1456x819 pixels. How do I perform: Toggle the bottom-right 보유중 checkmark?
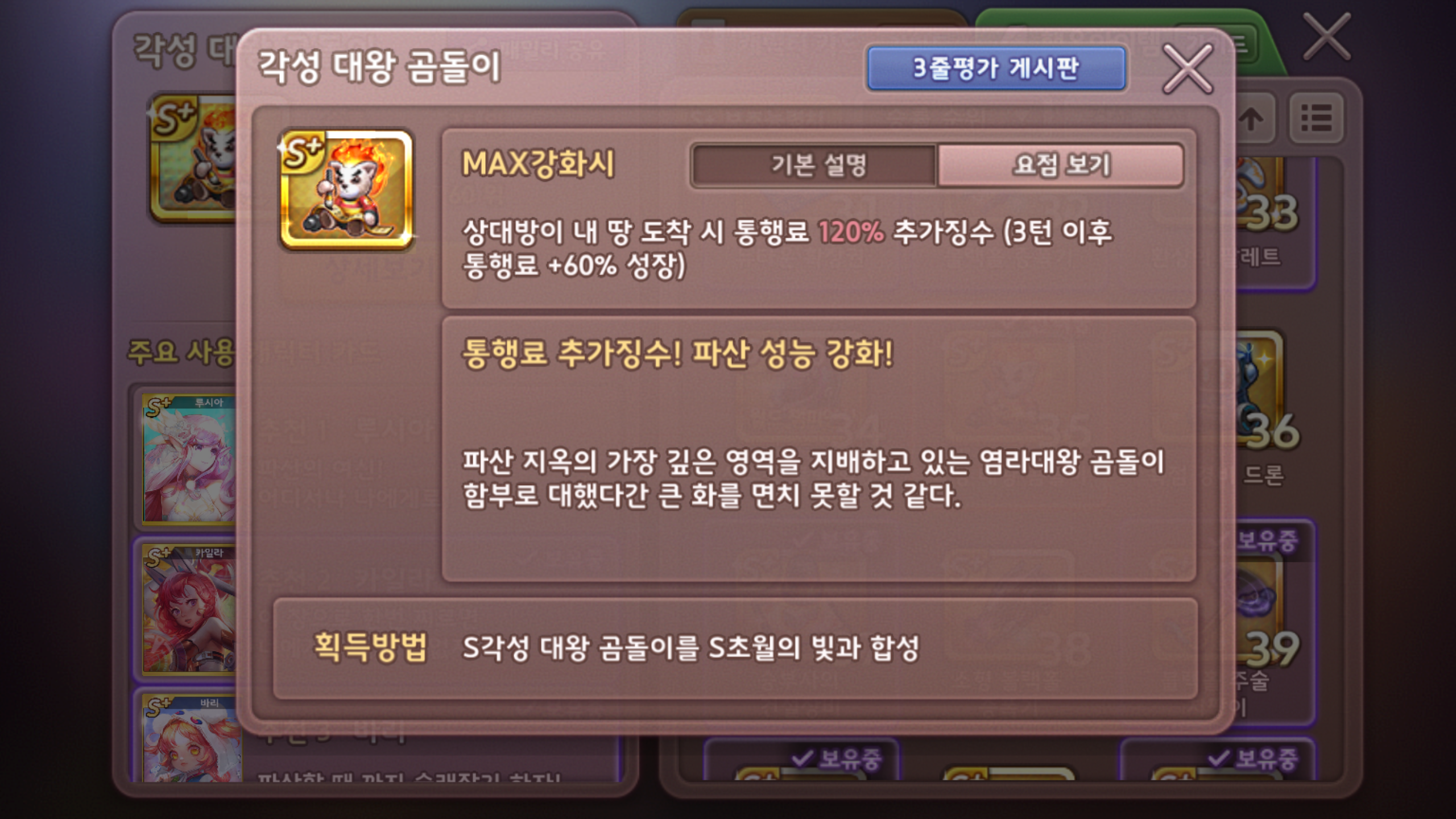(1253, 758)
